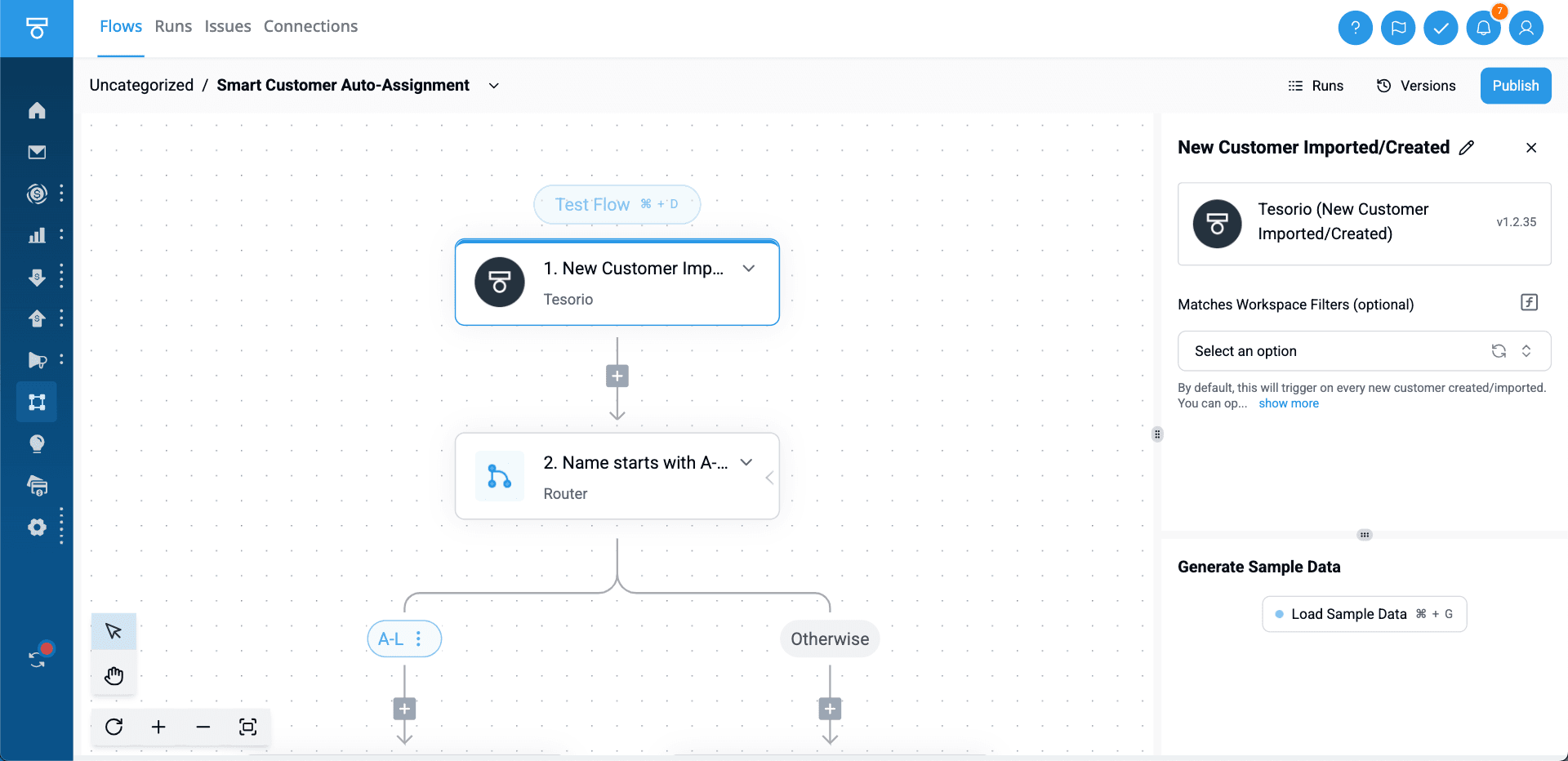The width and height of the screenshot is (1568, 761).
Task: Expand the New Customer Imported step chevron
Action: pyautogui.click(x=748, y=269)
